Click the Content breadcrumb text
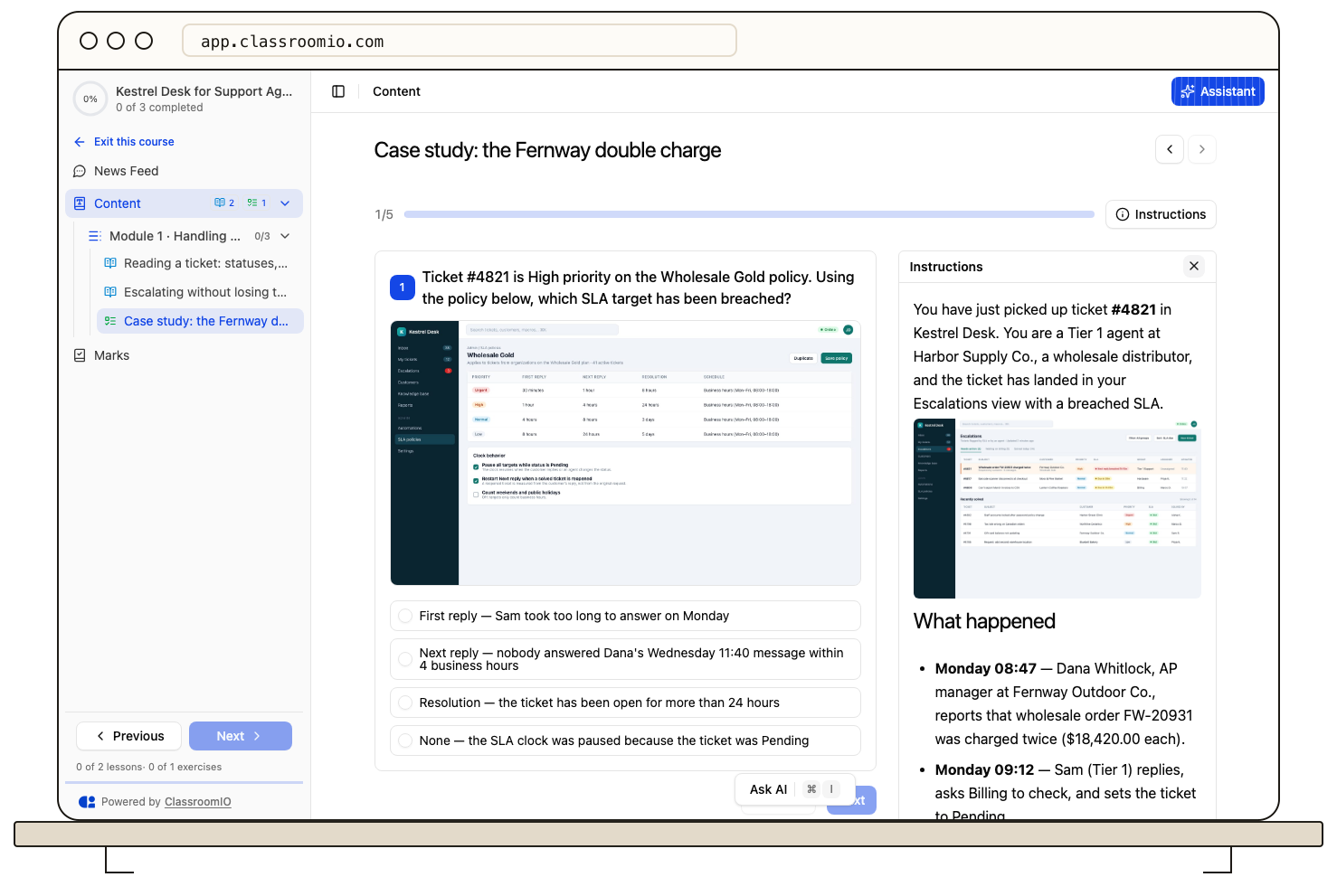 pyautogui.click(x=396, y=91)
